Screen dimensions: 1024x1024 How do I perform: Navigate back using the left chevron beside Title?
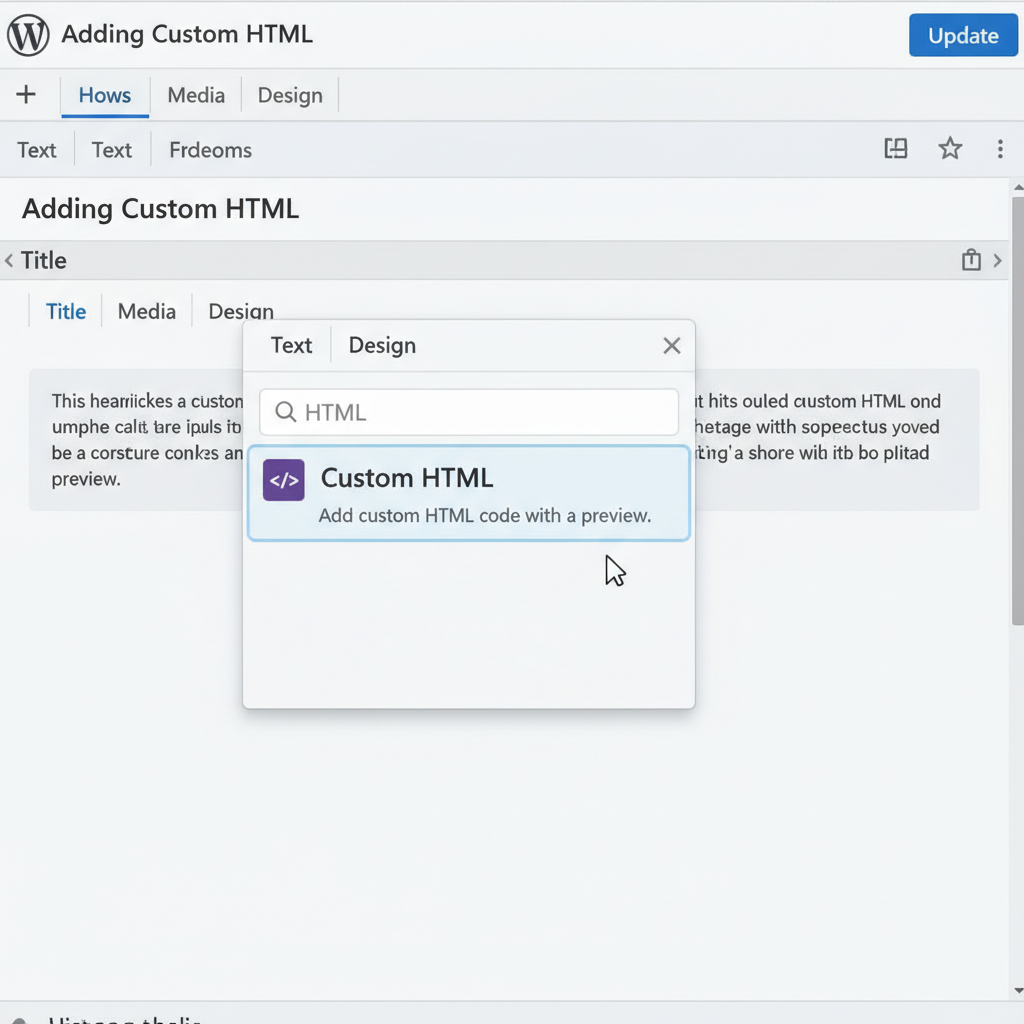coord(11,260)
